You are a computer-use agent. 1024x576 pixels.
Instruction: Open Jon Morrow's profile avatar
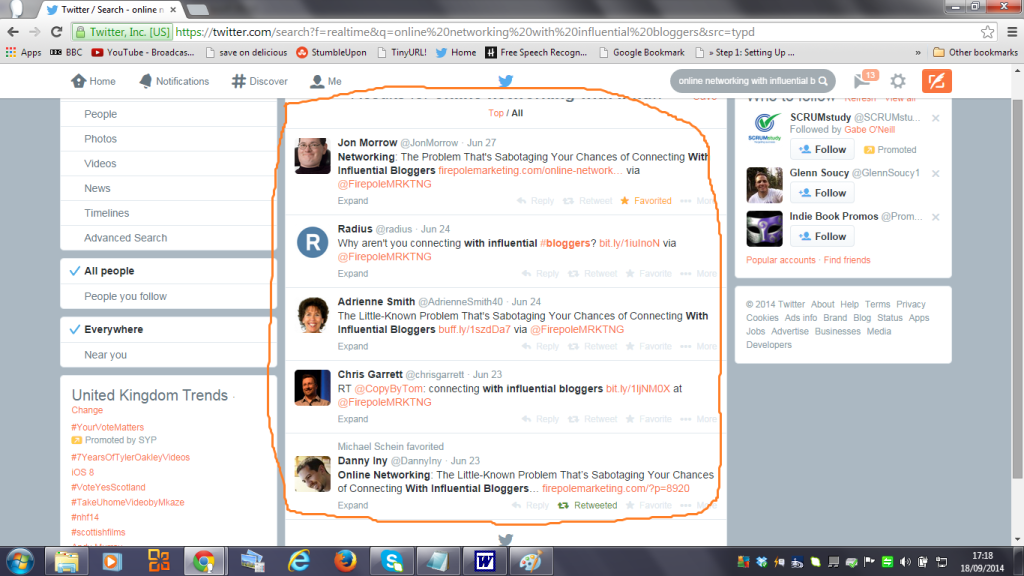[312, 156]
